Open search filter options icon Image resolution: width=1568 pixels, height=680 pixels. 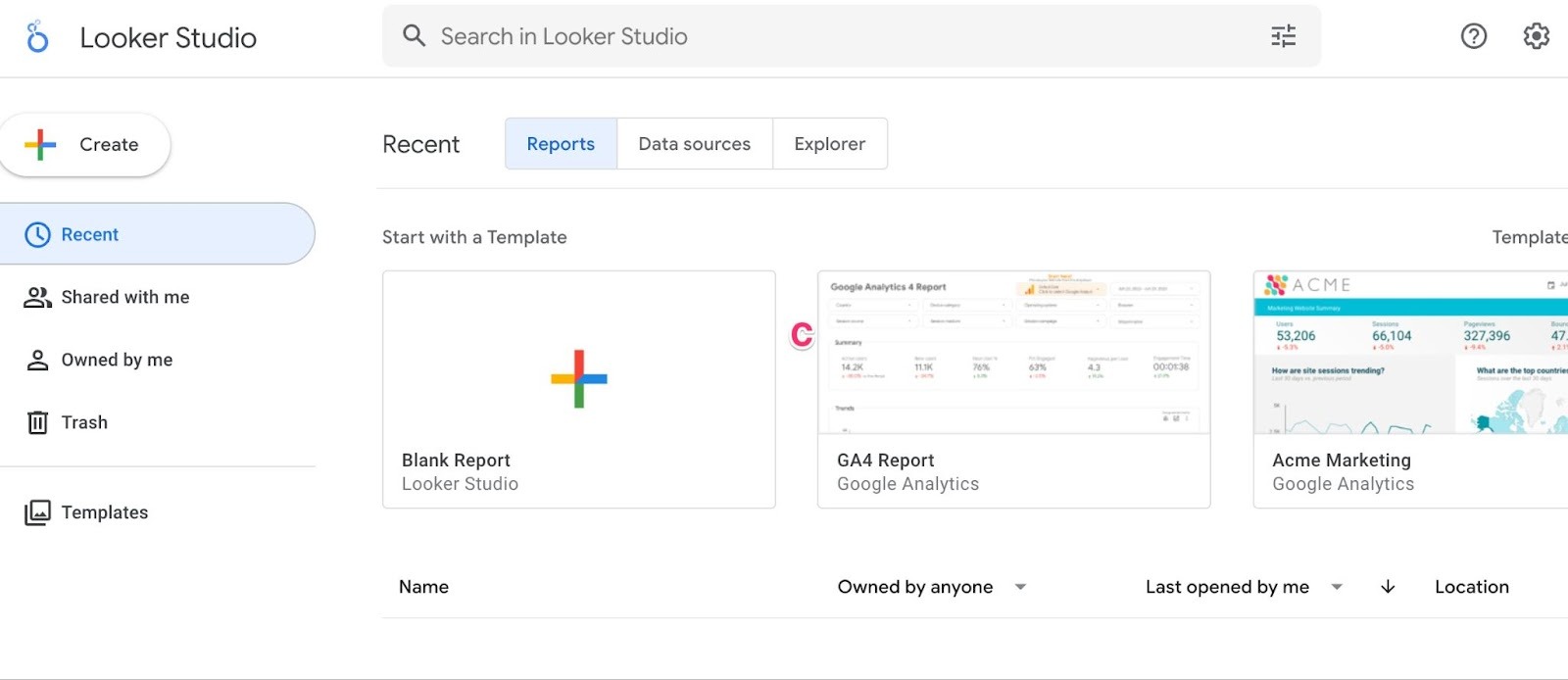pos(1283,36)
